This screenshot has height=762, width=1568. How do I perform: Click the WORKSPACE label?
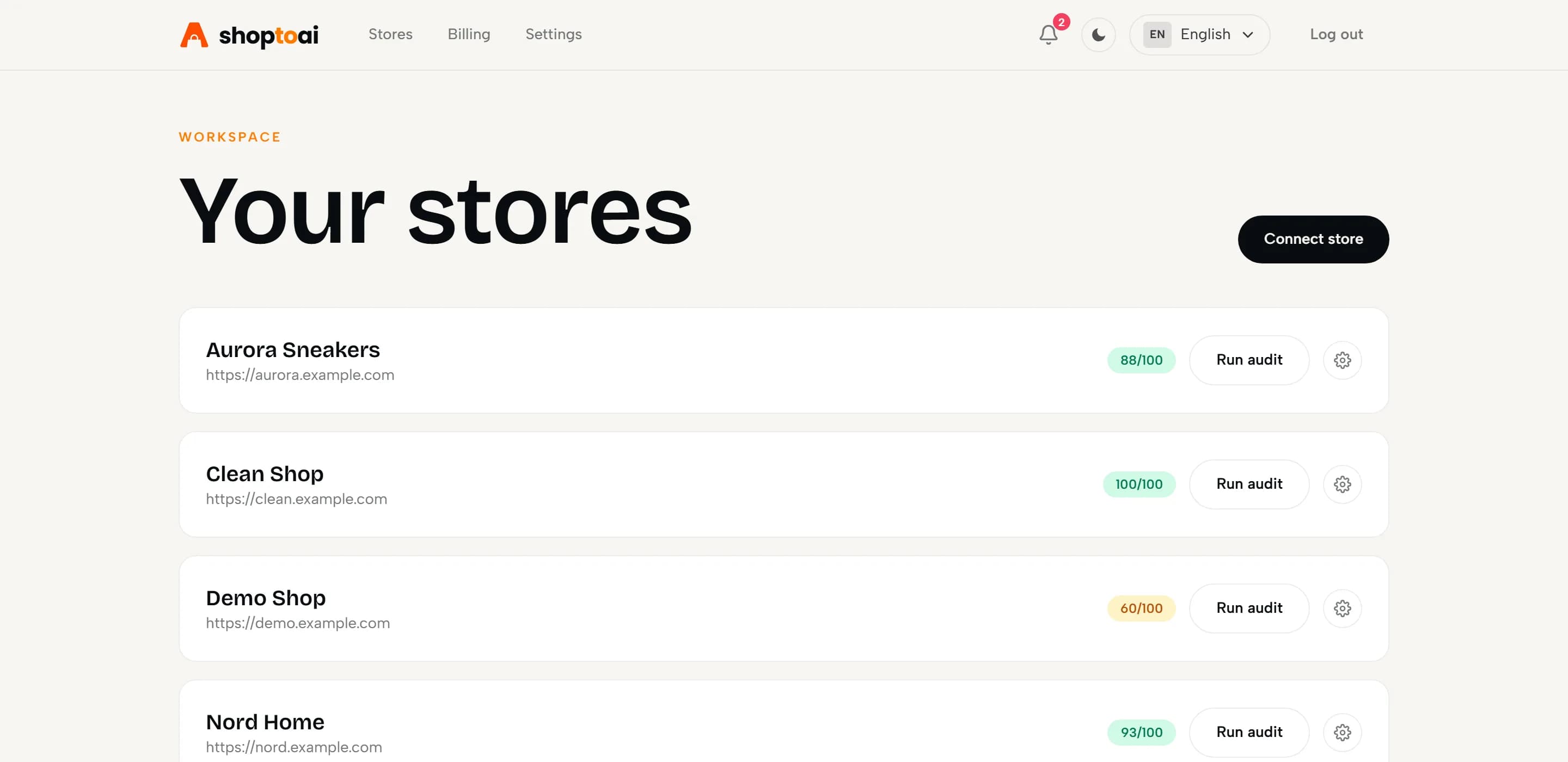click(x=230, y=137)
